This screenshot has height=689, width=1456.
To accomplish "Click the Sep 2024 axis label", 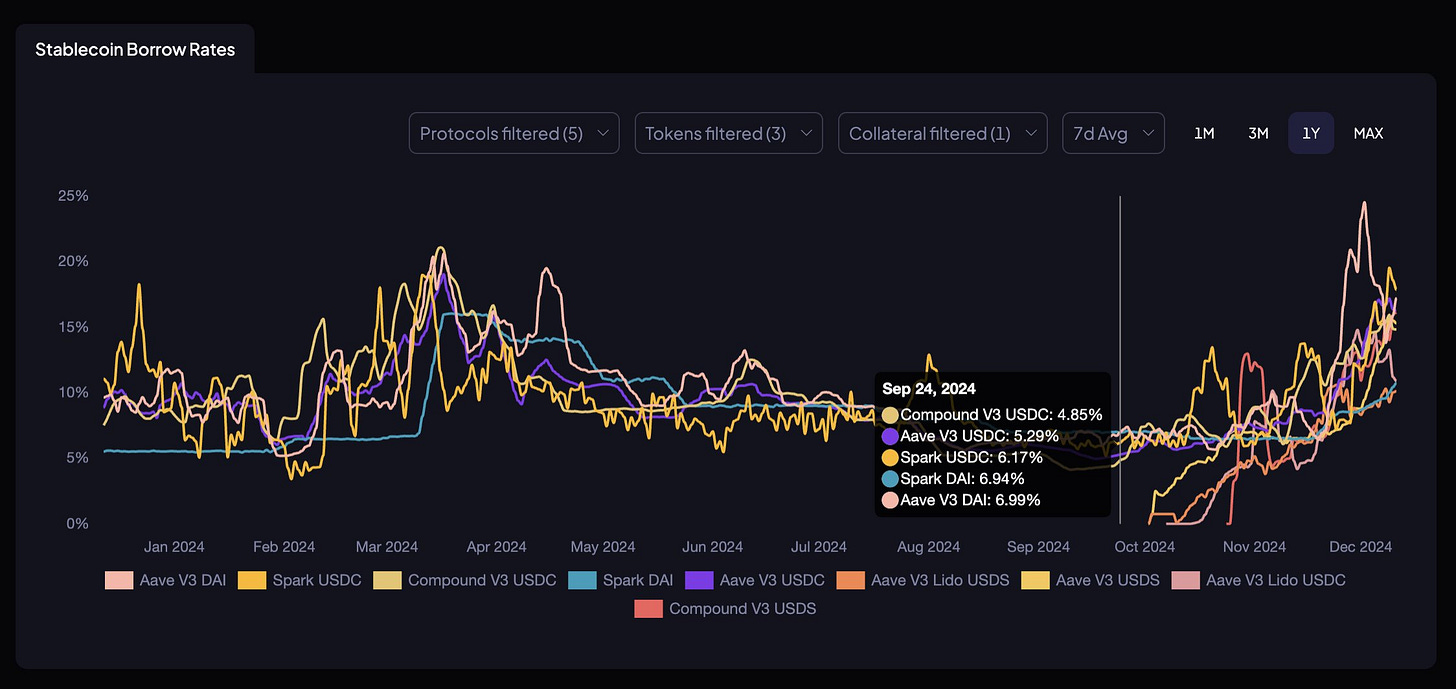I will (x=1038, y=547).
